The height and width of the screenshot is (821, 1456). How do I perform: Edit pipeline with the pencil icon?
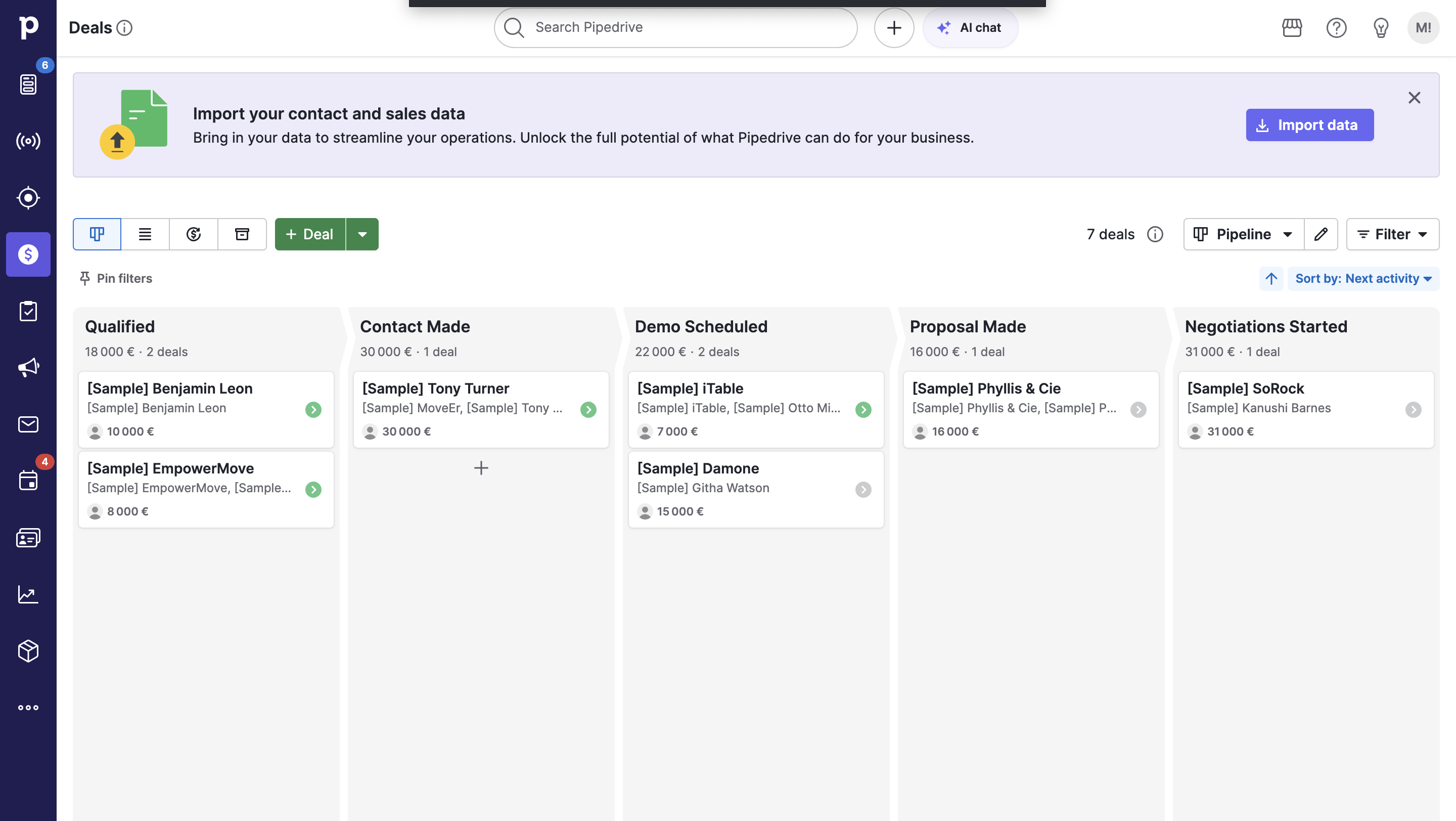coord(1321,234)
